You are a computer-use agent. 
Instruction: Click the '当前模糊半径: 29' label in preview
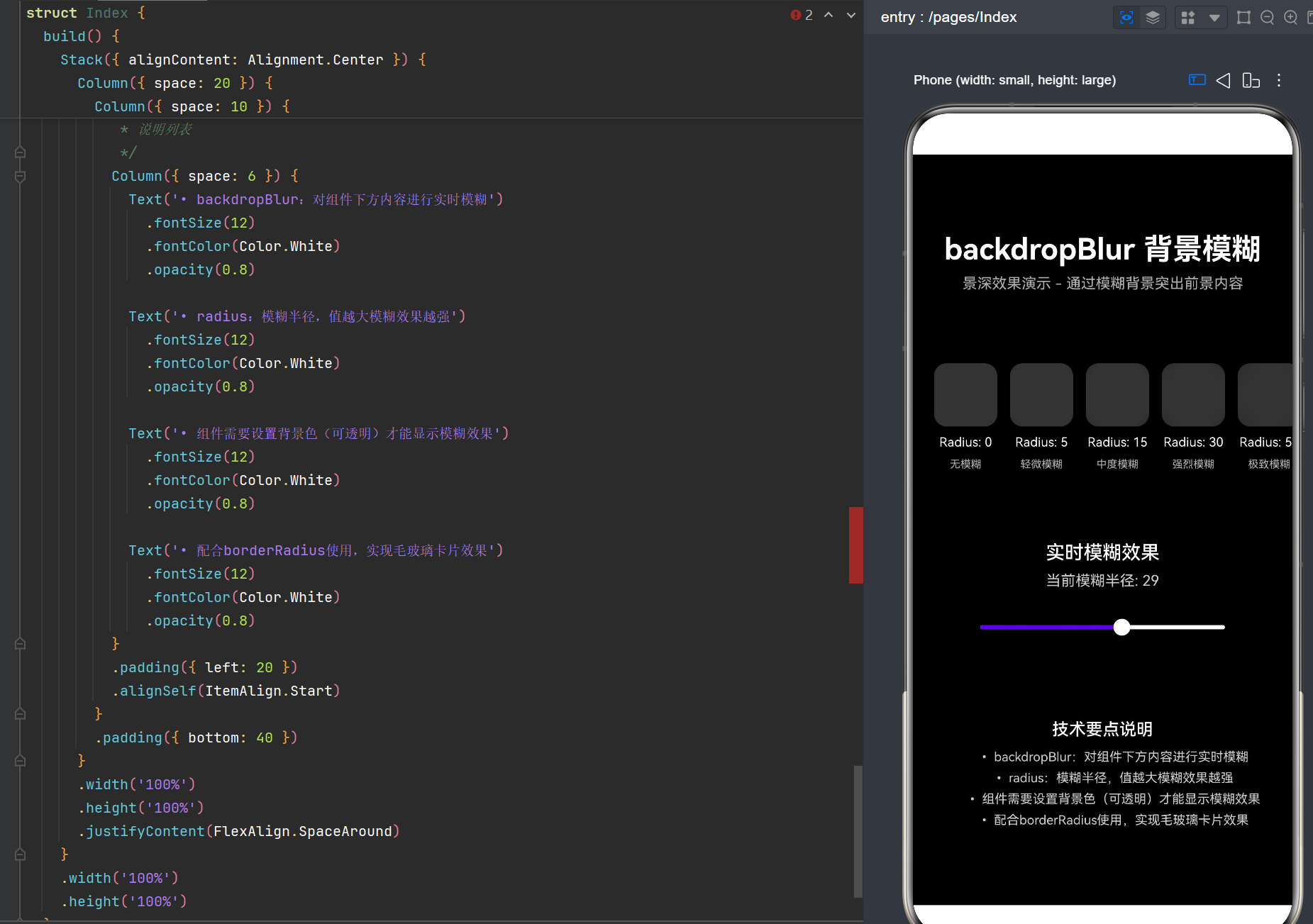(1102, 581)
